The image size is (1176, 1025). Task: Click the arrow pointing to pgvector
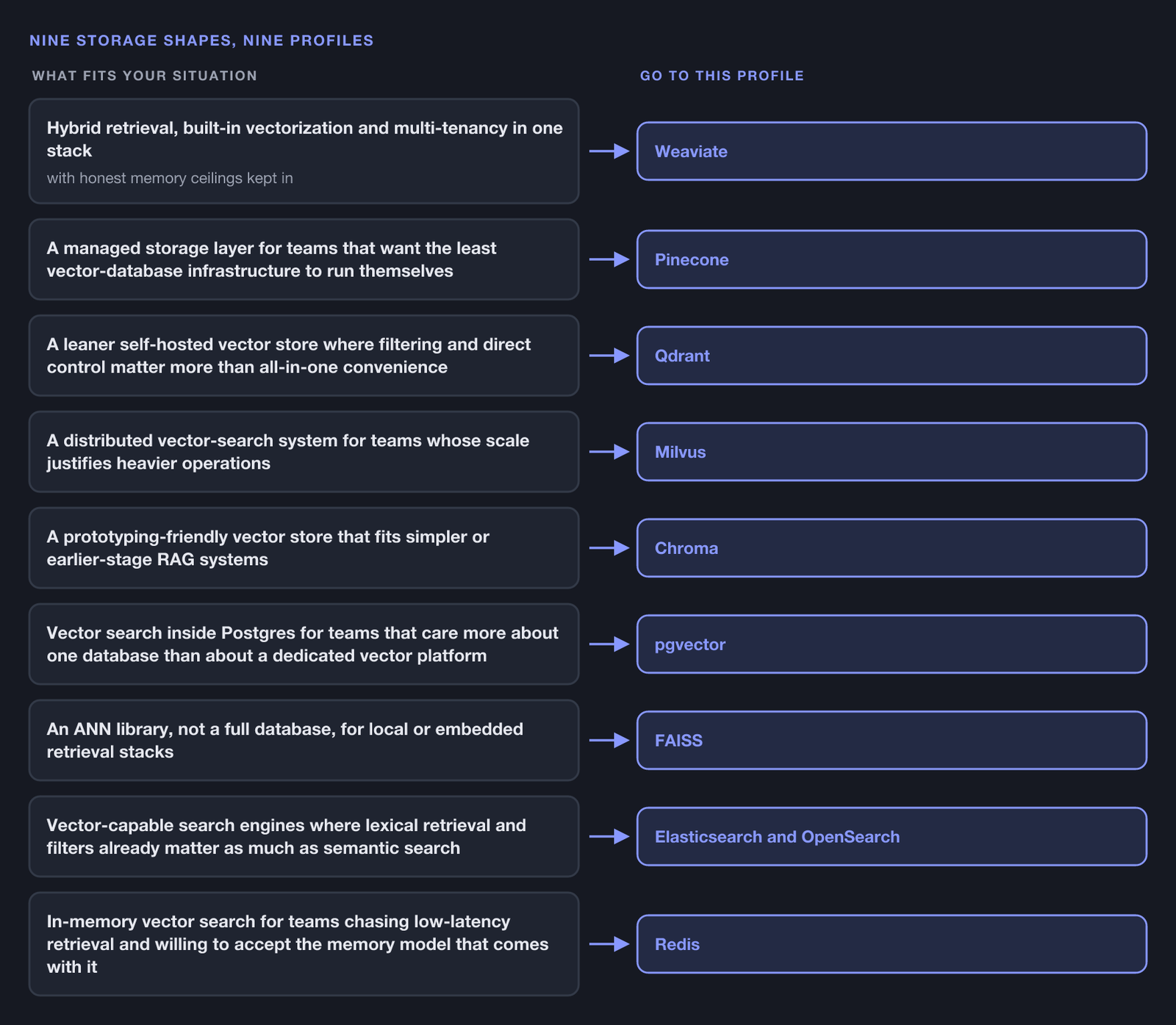click(x=609, y=644)
